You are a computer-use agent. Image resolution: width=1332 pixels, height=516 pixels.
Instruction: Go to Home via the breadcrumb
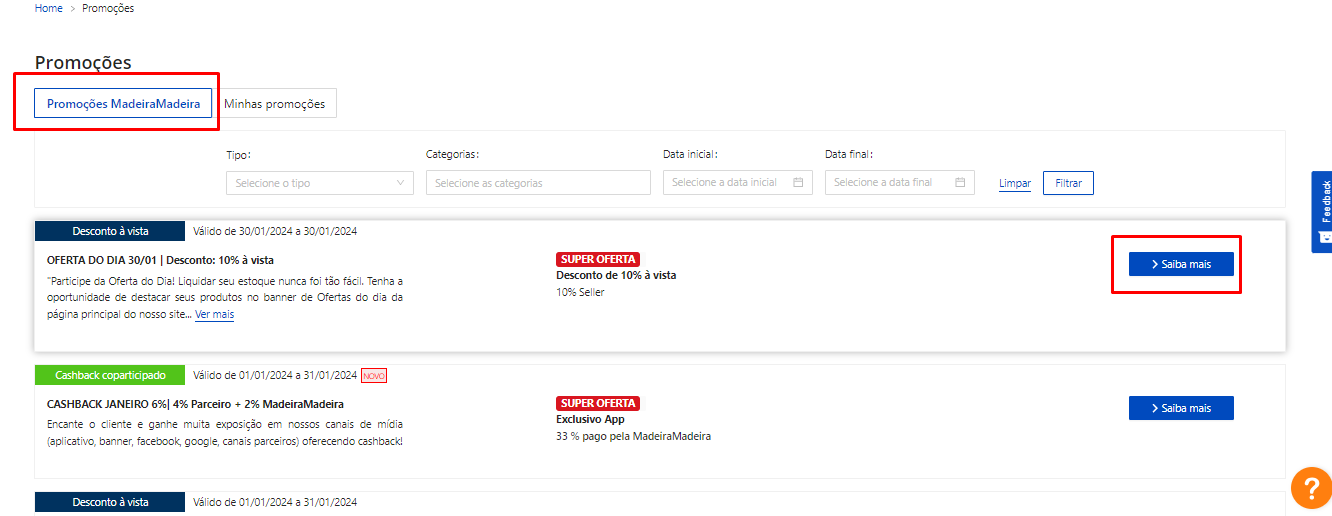point(49,8)
